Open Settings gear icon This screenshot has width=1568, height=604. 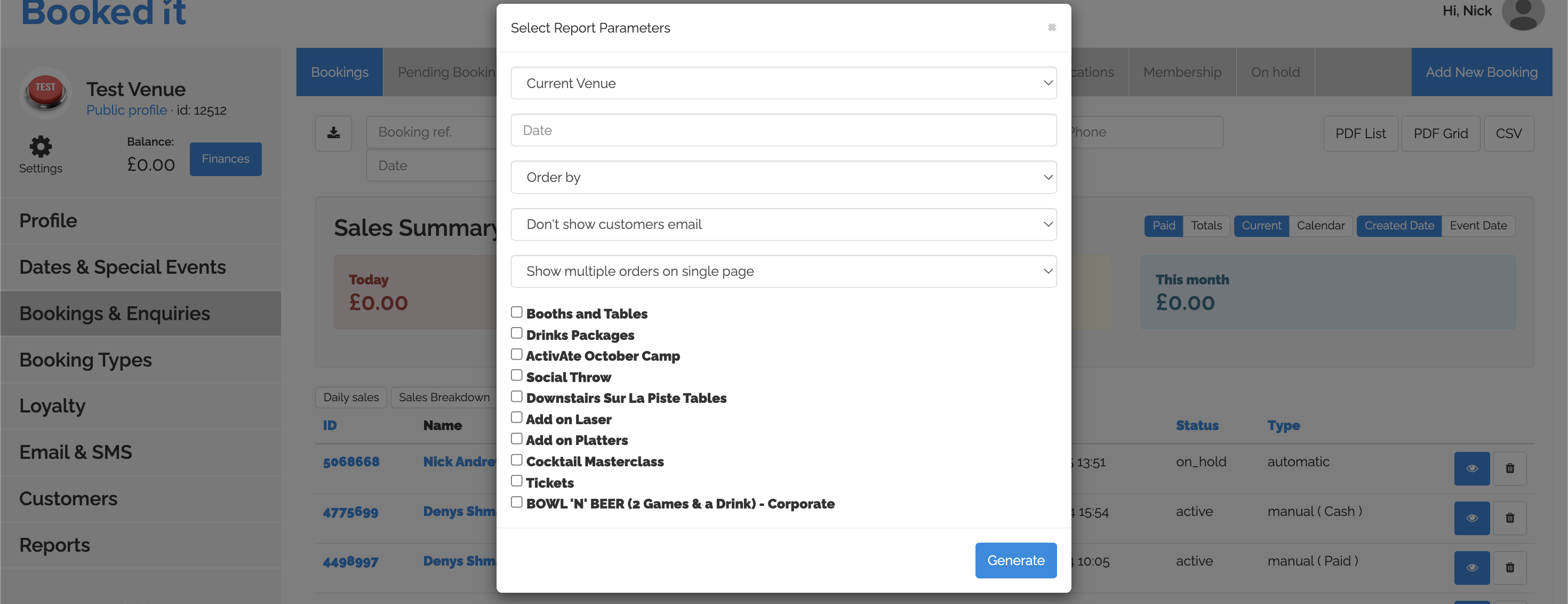tap(40, 147)
